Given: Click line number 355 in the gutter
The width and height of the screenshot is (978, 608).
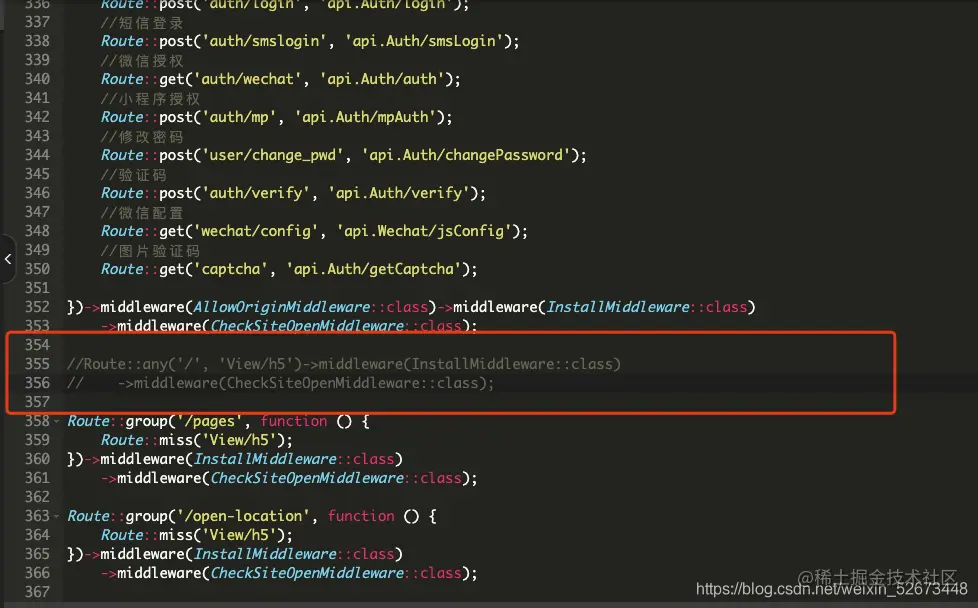Looking at the screenshot, I should pyautogui.click(x=37, y=364).
